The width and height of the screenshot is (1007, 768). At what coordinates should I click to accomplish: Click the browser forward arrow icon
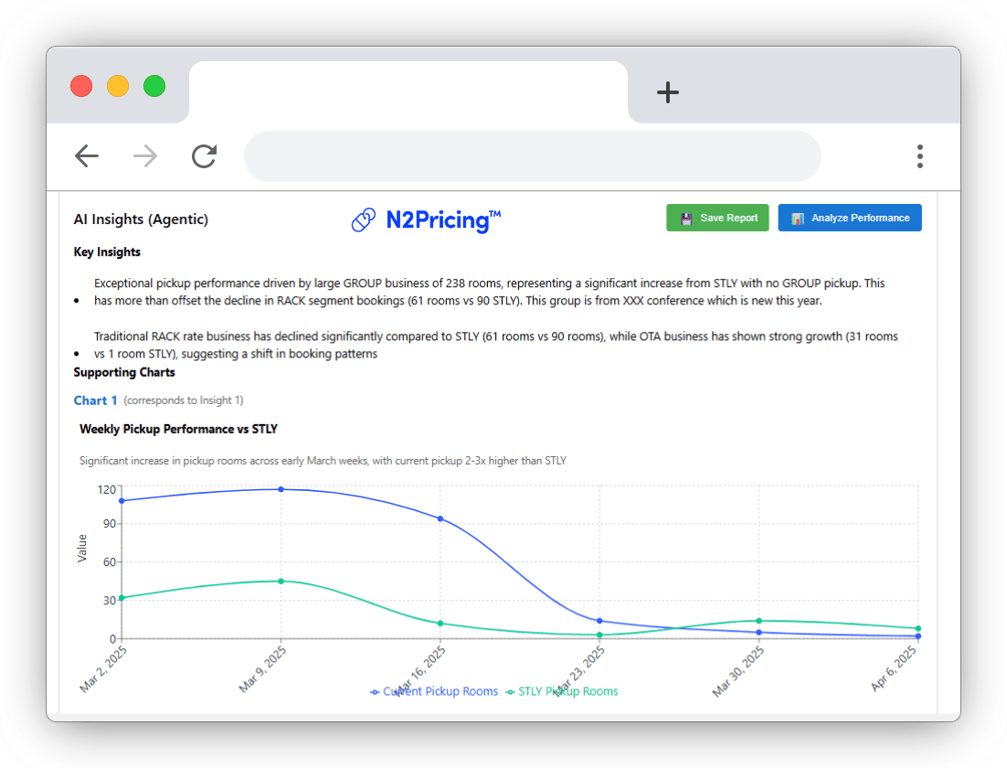(x=145, y=156)
